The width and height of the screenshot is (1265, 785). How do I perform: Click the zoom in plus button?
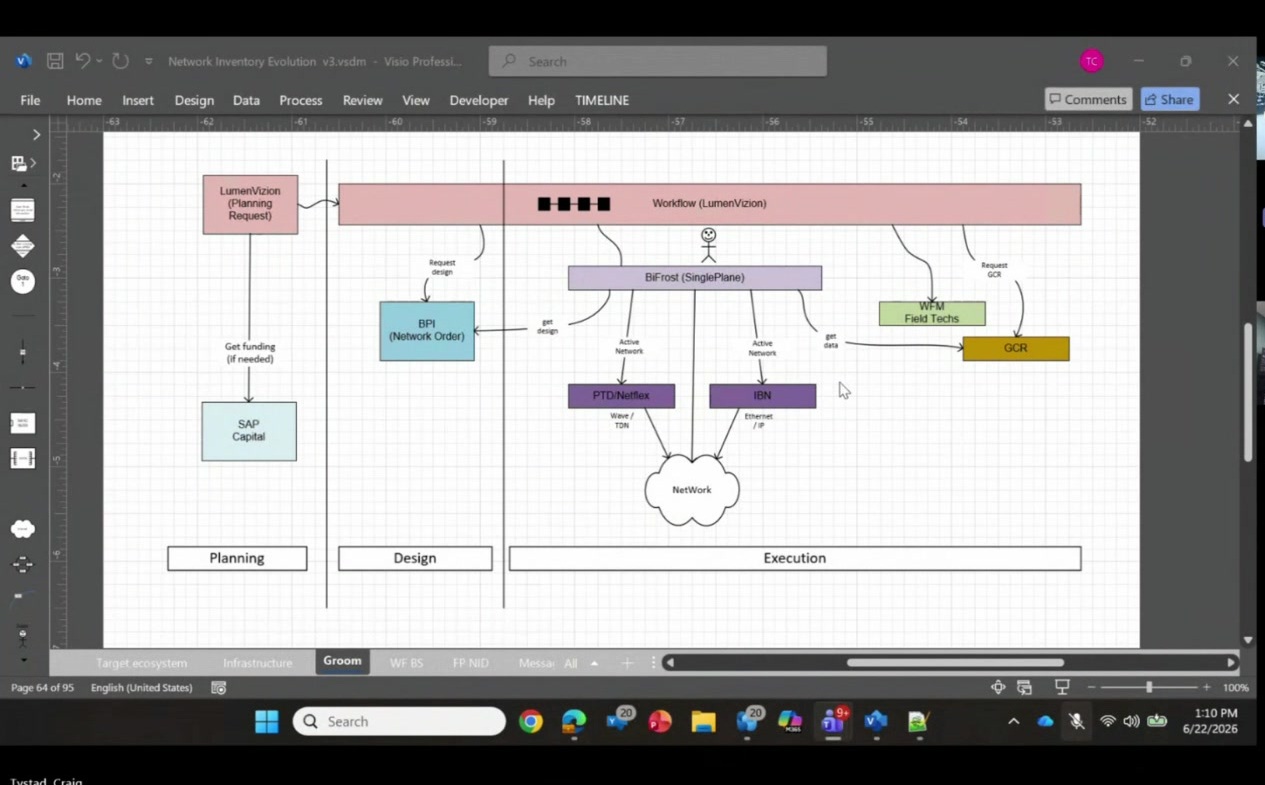pyautogui.click(x=1207, y=688)
